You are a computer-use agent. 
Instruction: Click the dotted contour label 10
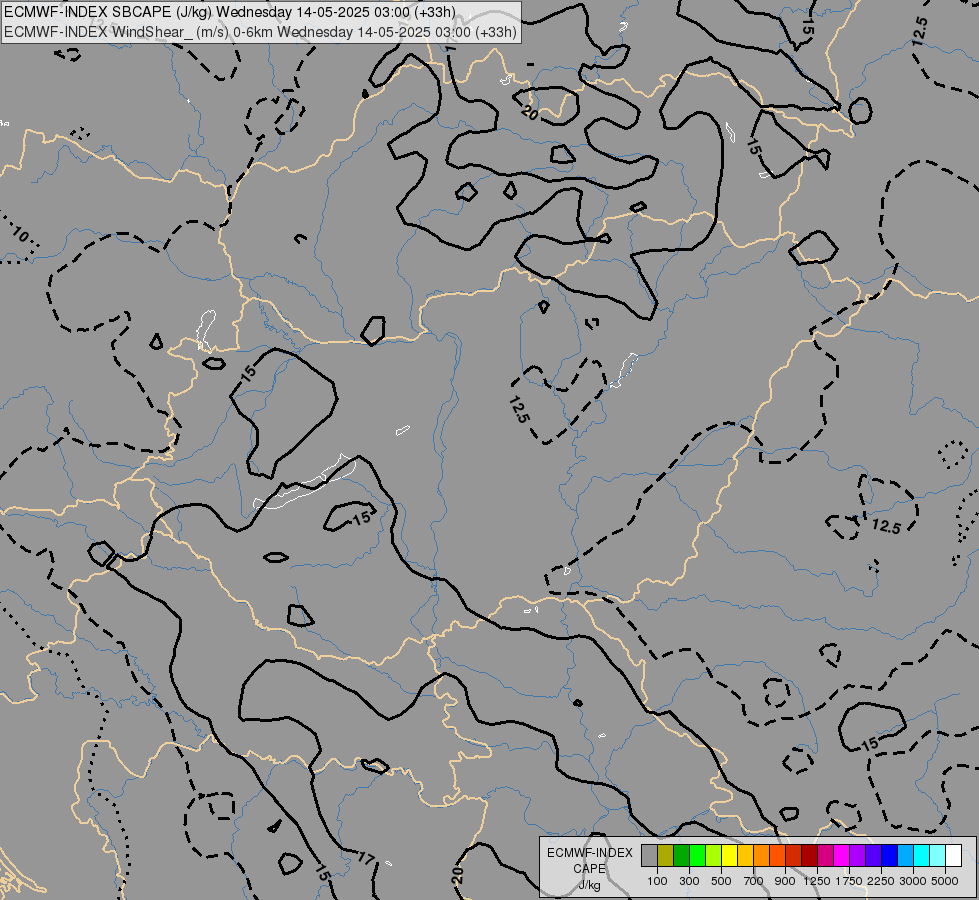tap(20, 235)
